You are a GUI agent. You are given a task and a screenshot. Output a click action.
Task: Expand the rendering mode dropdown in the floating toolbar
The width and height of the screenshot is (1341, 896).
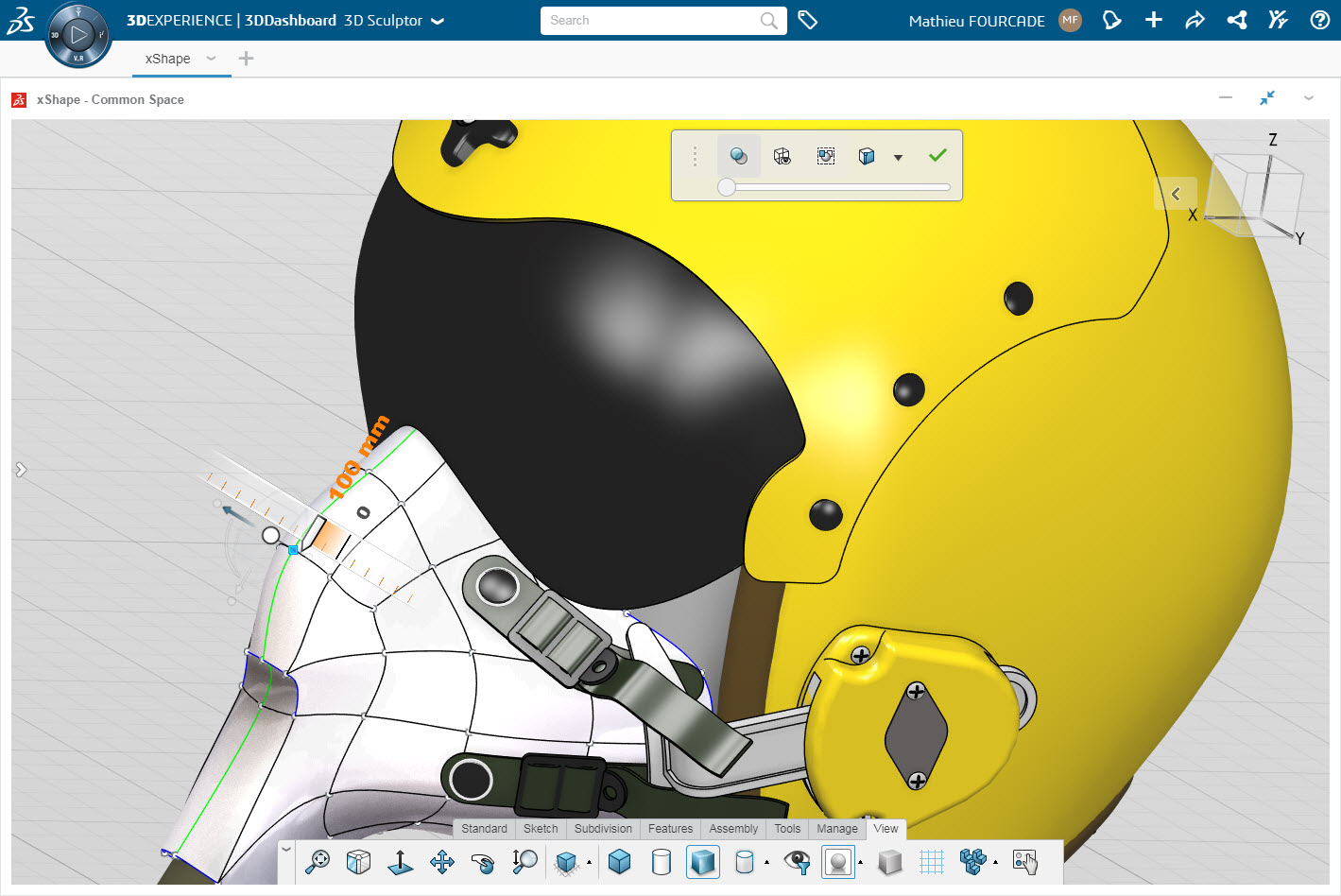point(898,156)
